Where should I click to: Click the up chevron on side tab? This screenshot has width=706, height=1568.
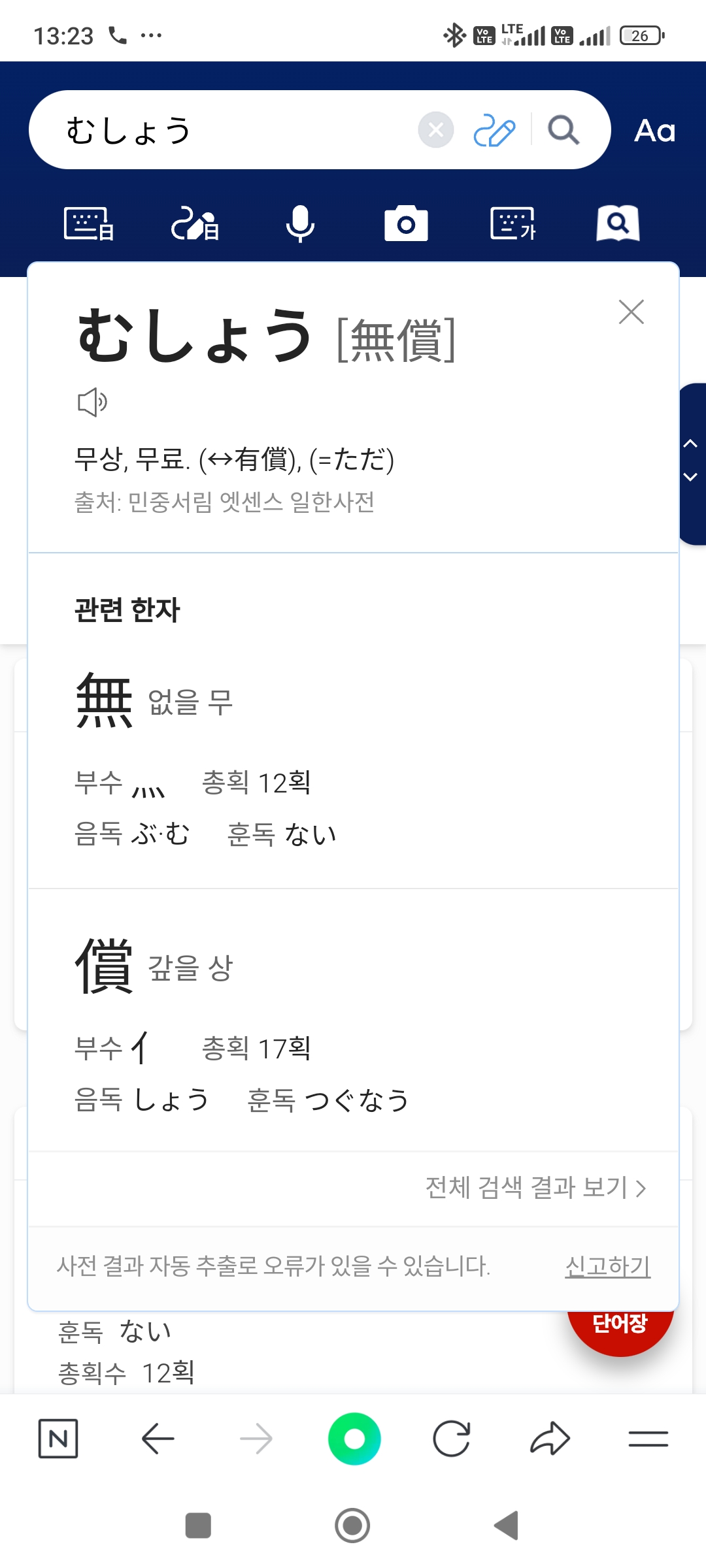click(690, 444)
